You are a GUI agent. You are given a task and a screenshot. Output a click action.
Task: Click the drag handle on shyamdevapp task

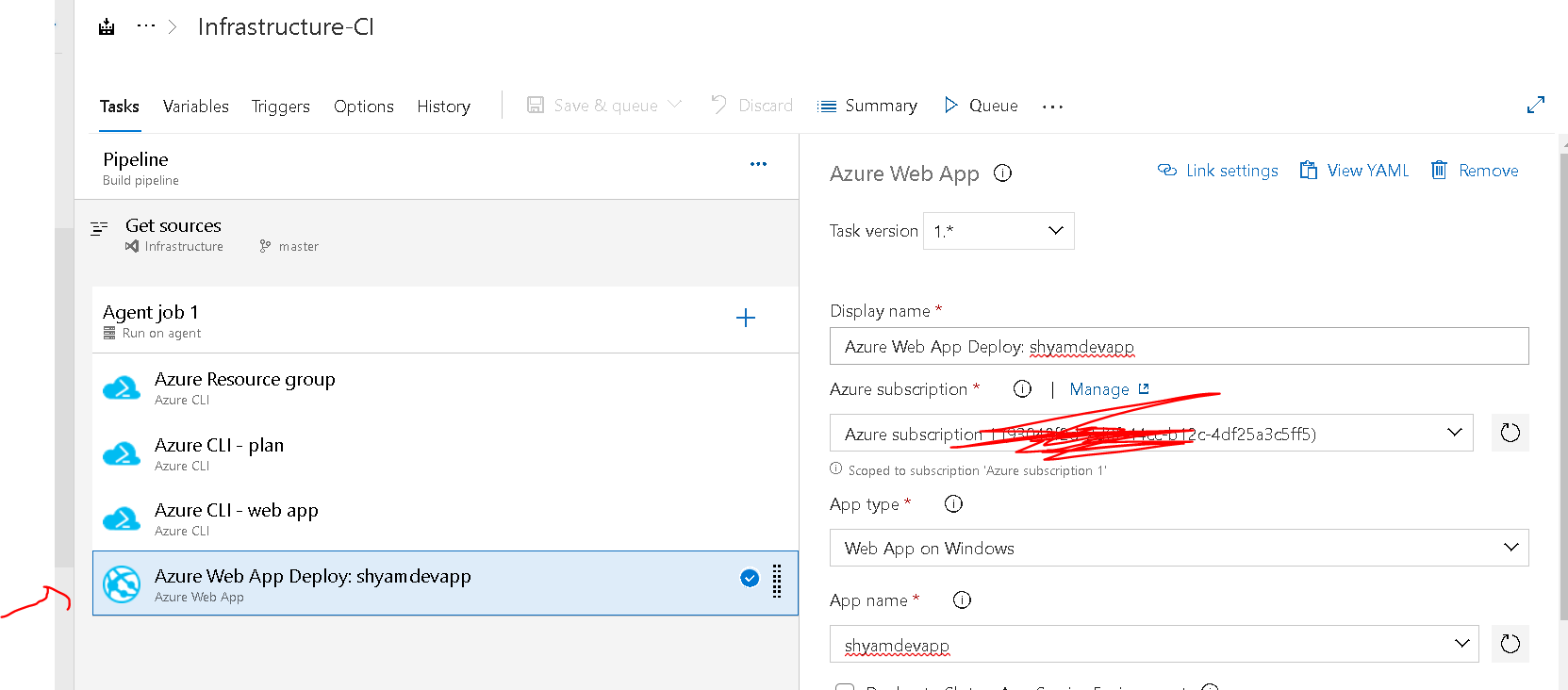pos(777,582)
